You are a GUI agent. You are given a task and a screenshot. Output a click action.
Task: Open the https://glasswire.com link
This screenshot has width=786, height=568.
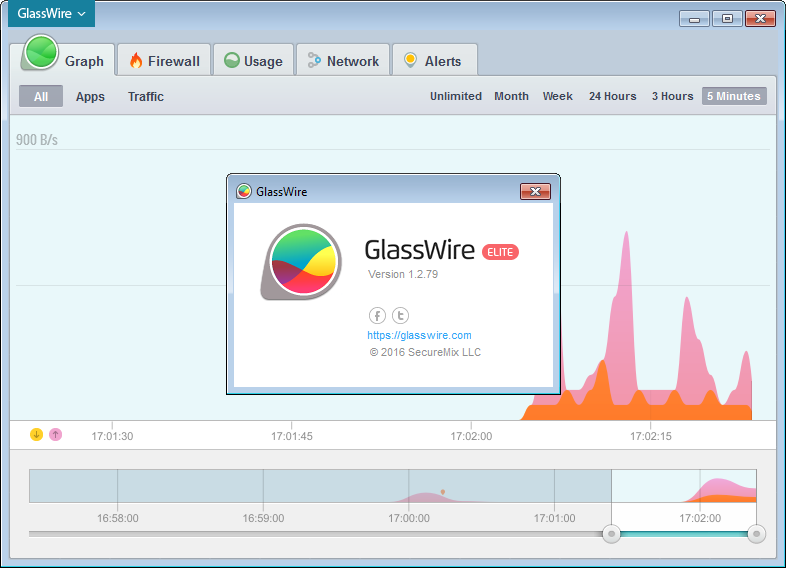(419, 335)
